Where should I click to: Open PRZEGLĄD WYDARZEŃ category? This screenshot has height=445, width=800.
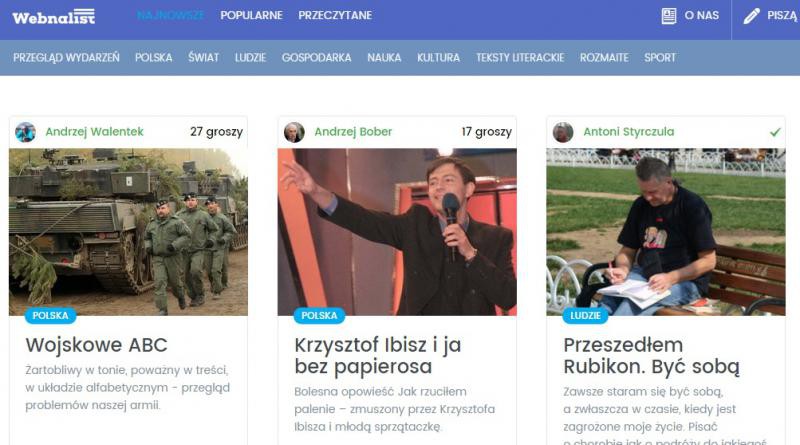[x=66, y=58]
